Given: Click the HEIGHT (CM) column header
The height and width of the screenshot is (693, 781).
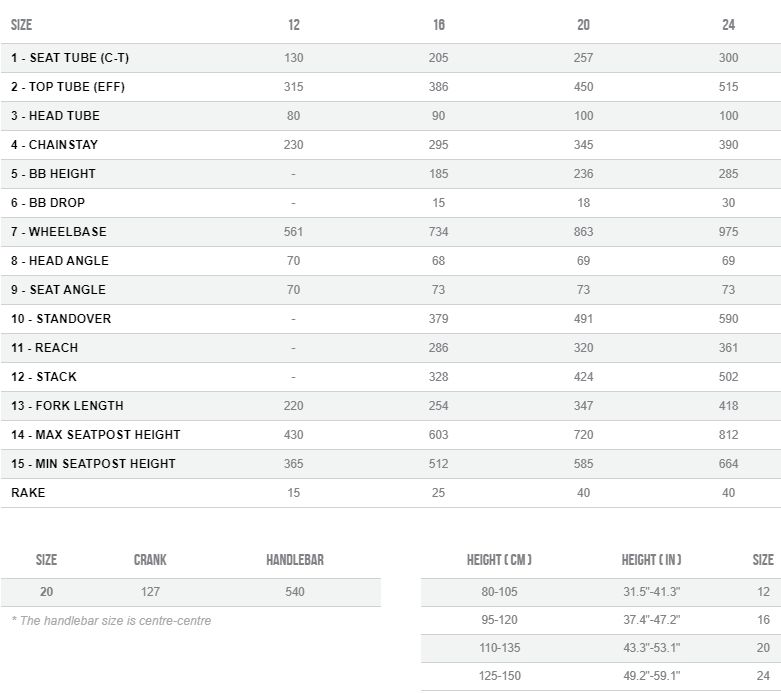Looking at the screenshot, I should pyautogui.click(x=499, y=560).
